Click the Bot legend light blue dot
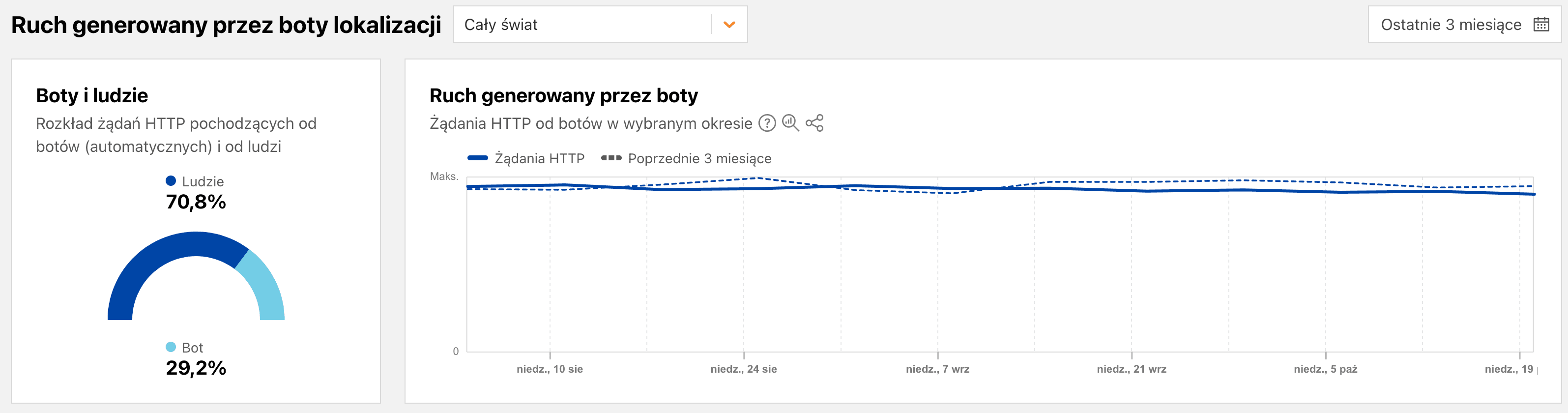The width and height of the screenshot is (1568, 413). coord(171,347)
